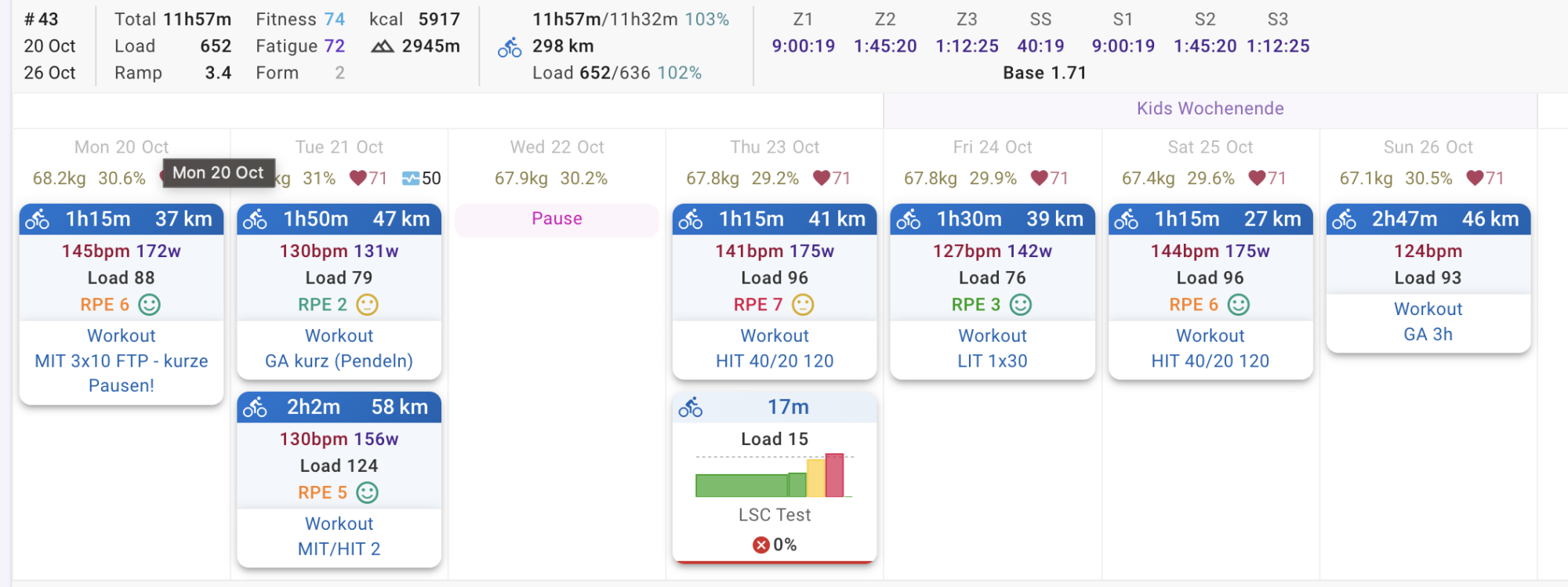Open the GA kurz (Pendeln) workout
This screenshot has width=1568, height=587.
point(339,361)
